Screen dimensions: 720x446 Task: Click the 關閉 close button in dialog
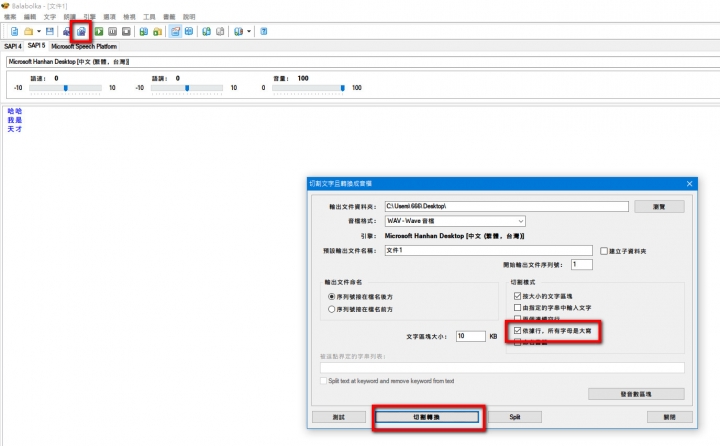pos(669,417)
